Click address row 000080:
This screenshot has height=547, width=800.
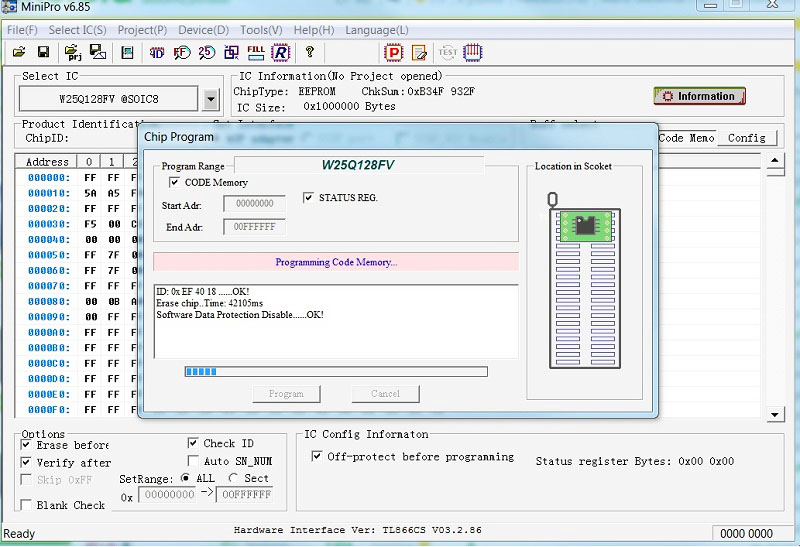pyautogui.click(x=48, y=302)
